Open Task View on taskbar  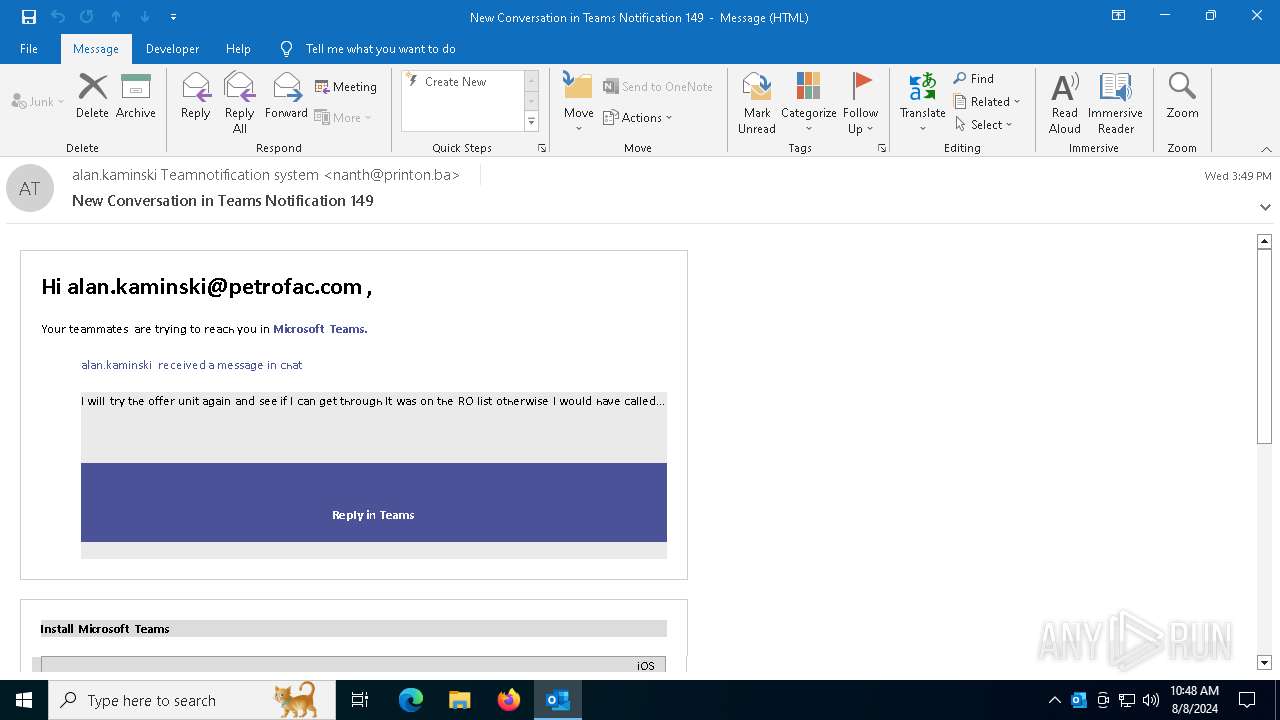coord(360,700)
